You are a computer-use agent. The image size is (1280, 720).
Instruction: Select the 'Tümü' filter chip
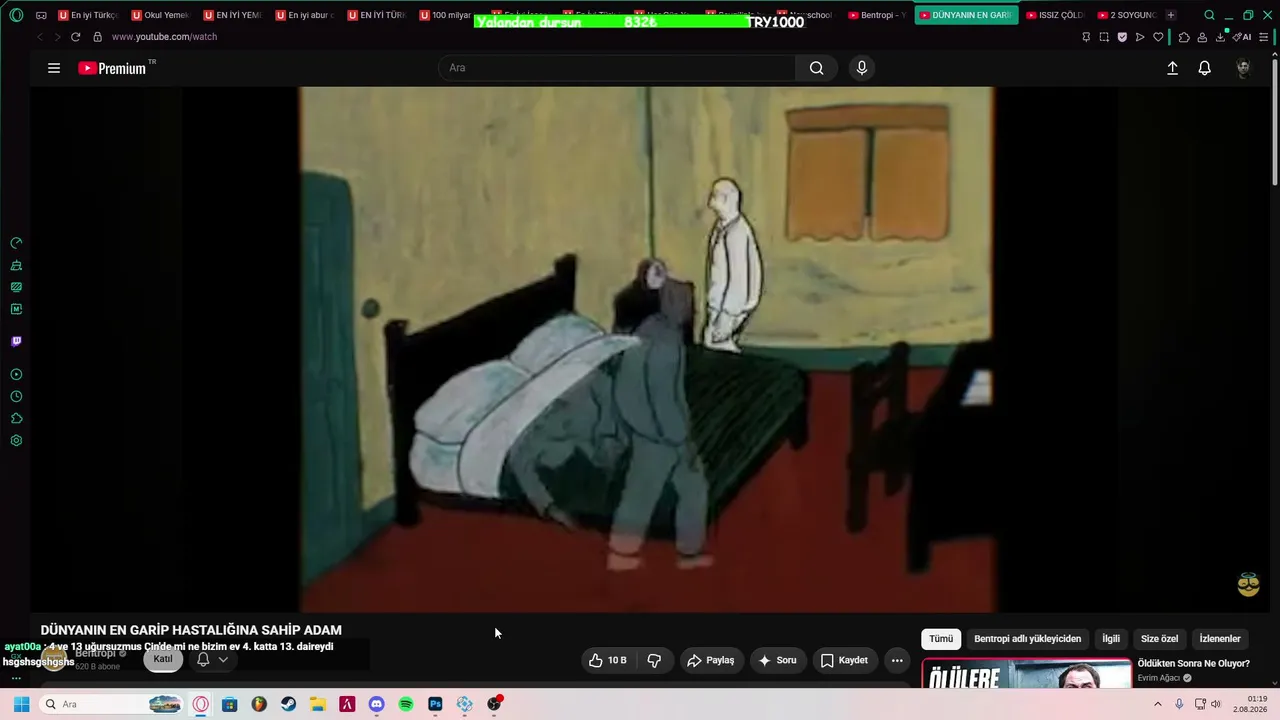(941, 639)
